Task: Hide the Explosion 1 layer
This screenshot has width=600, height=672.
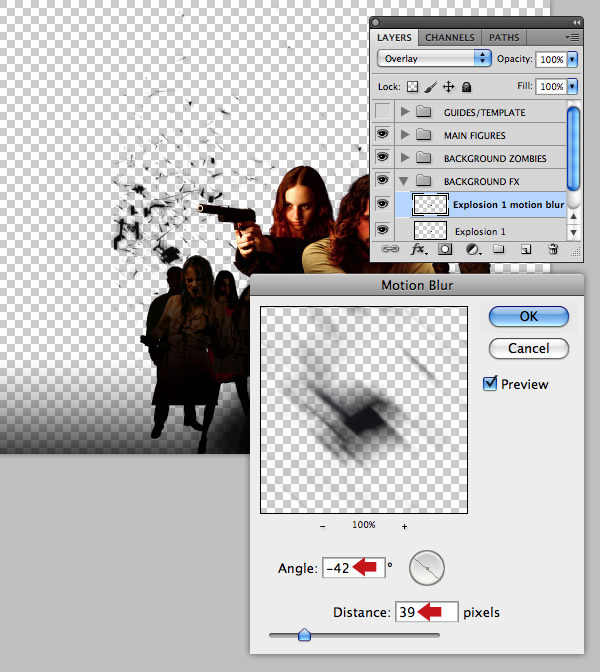Action: [x=382, y=230]
